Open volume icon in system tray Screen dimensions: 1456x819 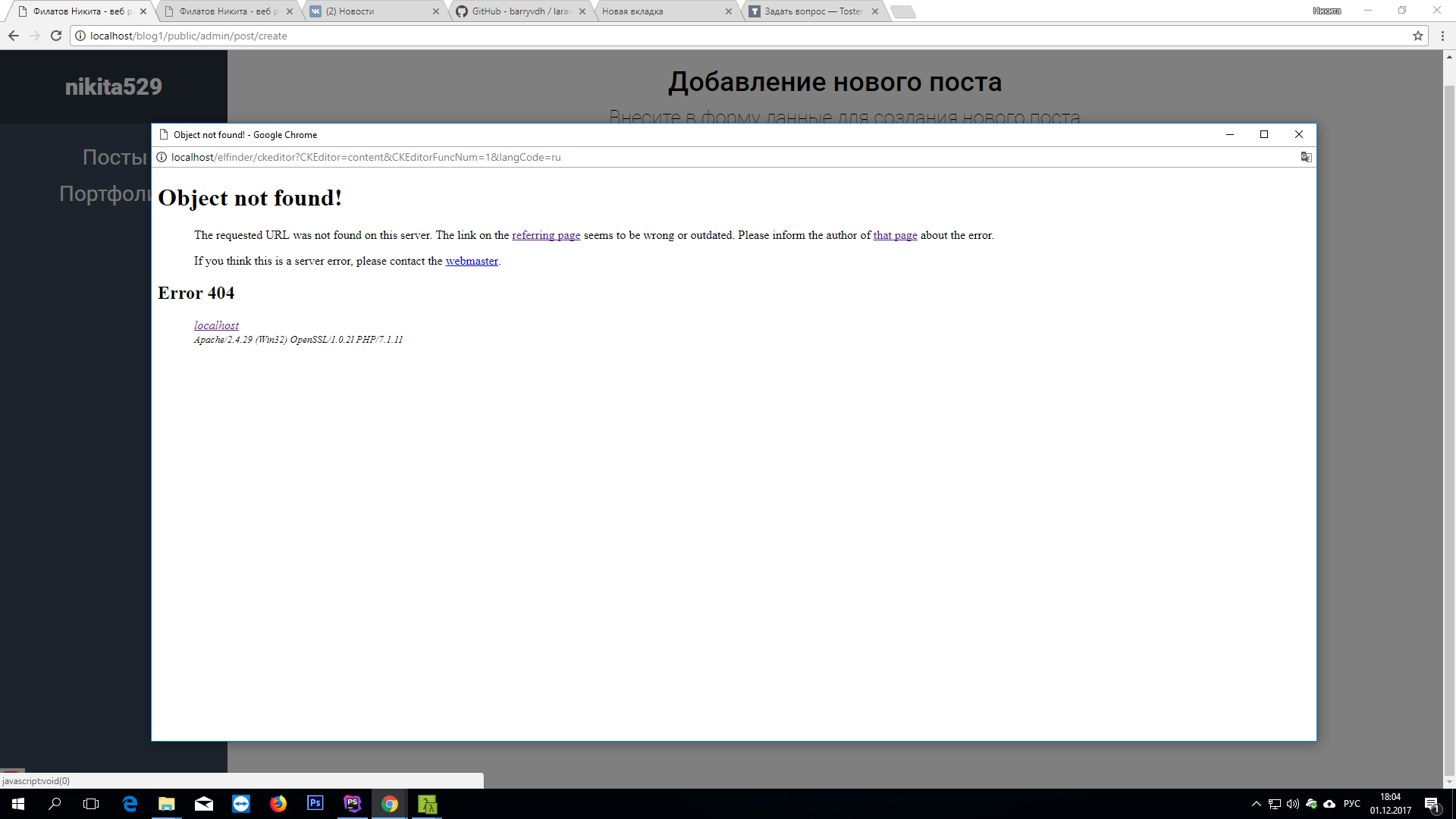pos(1293,804)
